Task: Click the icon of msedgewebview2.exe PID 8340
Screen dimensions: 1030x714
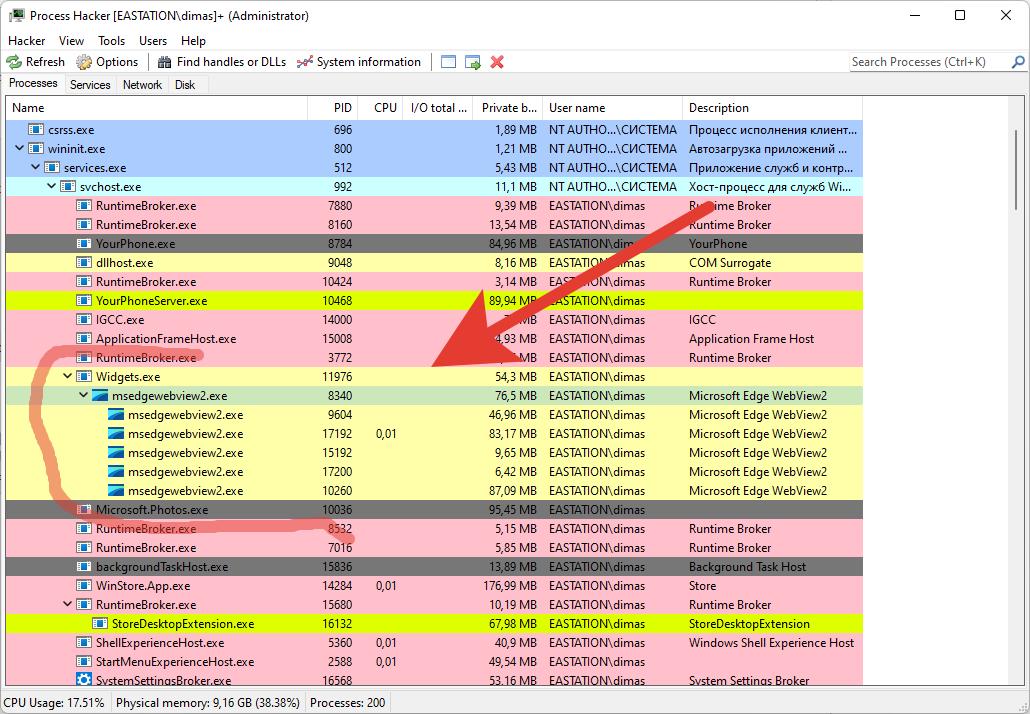Action: (100, 395)
